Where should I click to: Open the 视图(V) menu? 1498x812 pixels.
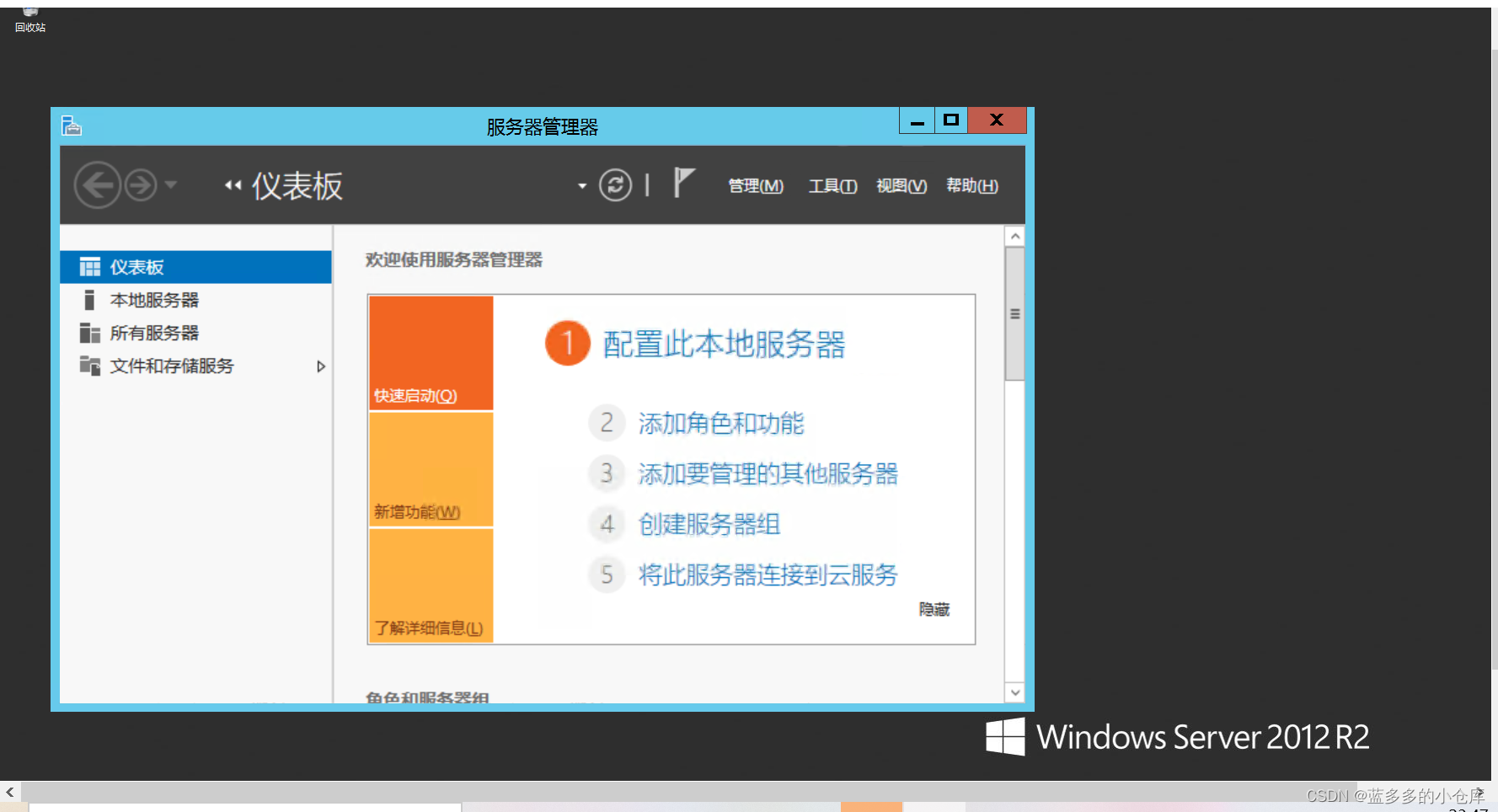click(901, 185)
